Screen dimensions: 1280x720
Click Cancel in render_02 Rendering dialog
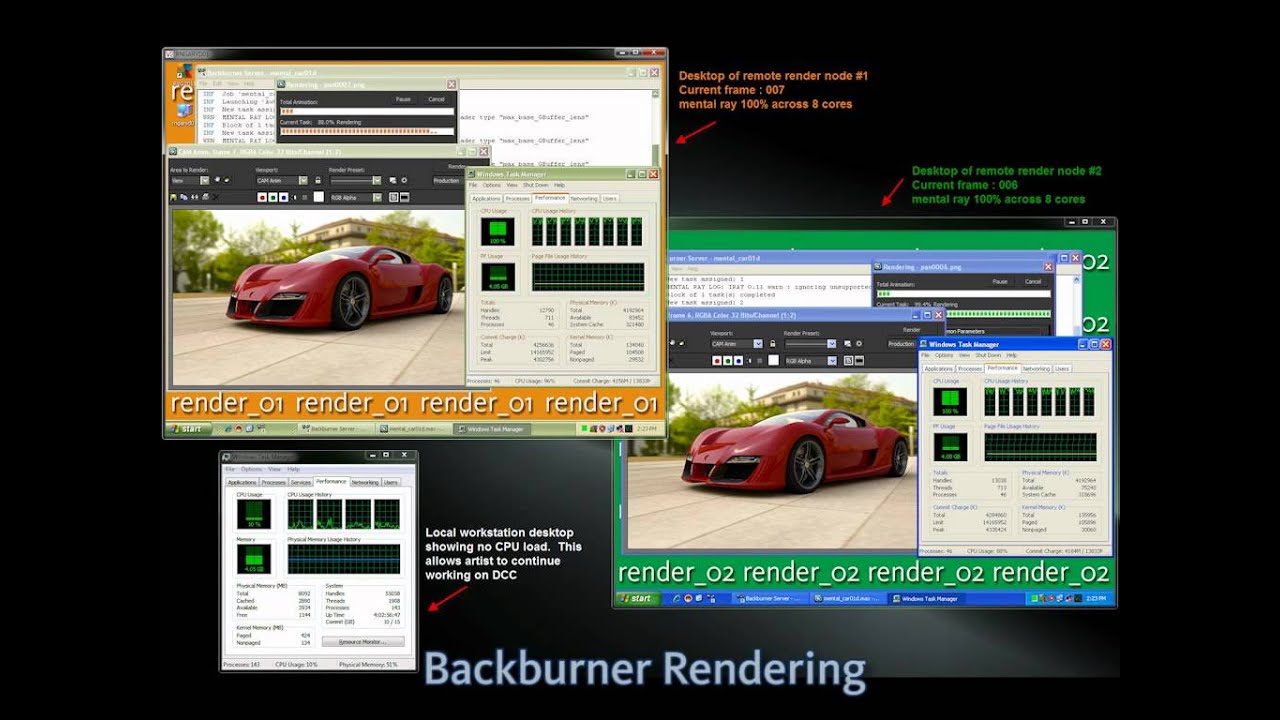pos(1033,281)
